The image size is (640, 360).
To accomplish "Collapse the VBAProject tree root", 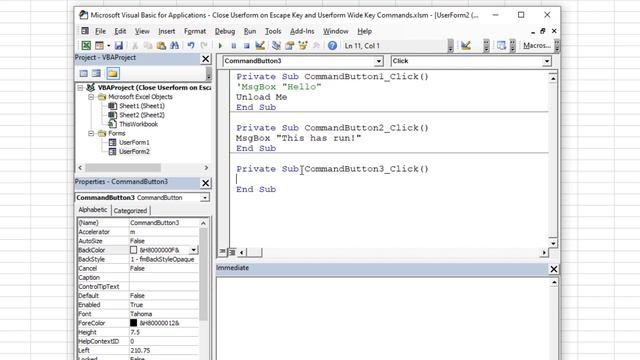I will pos(80,88).
